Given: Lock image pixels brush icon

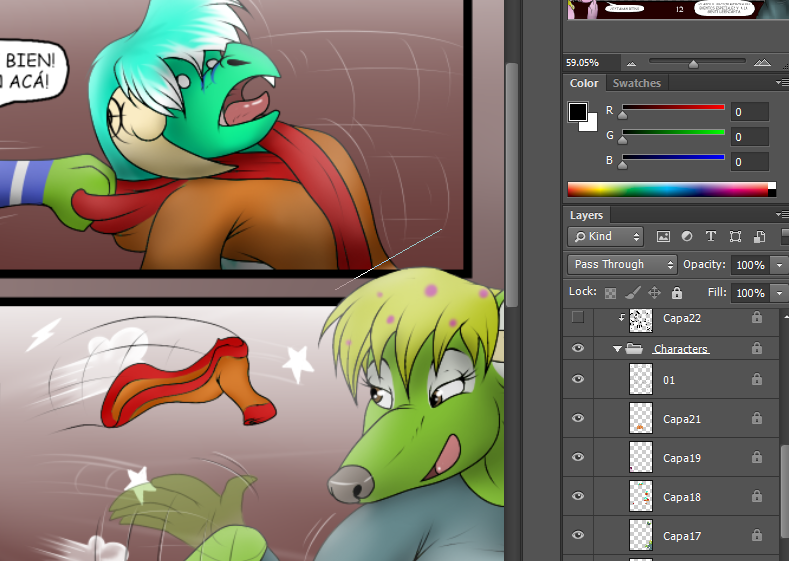Looking at the screenshot, I should click(x=633, y=292).
